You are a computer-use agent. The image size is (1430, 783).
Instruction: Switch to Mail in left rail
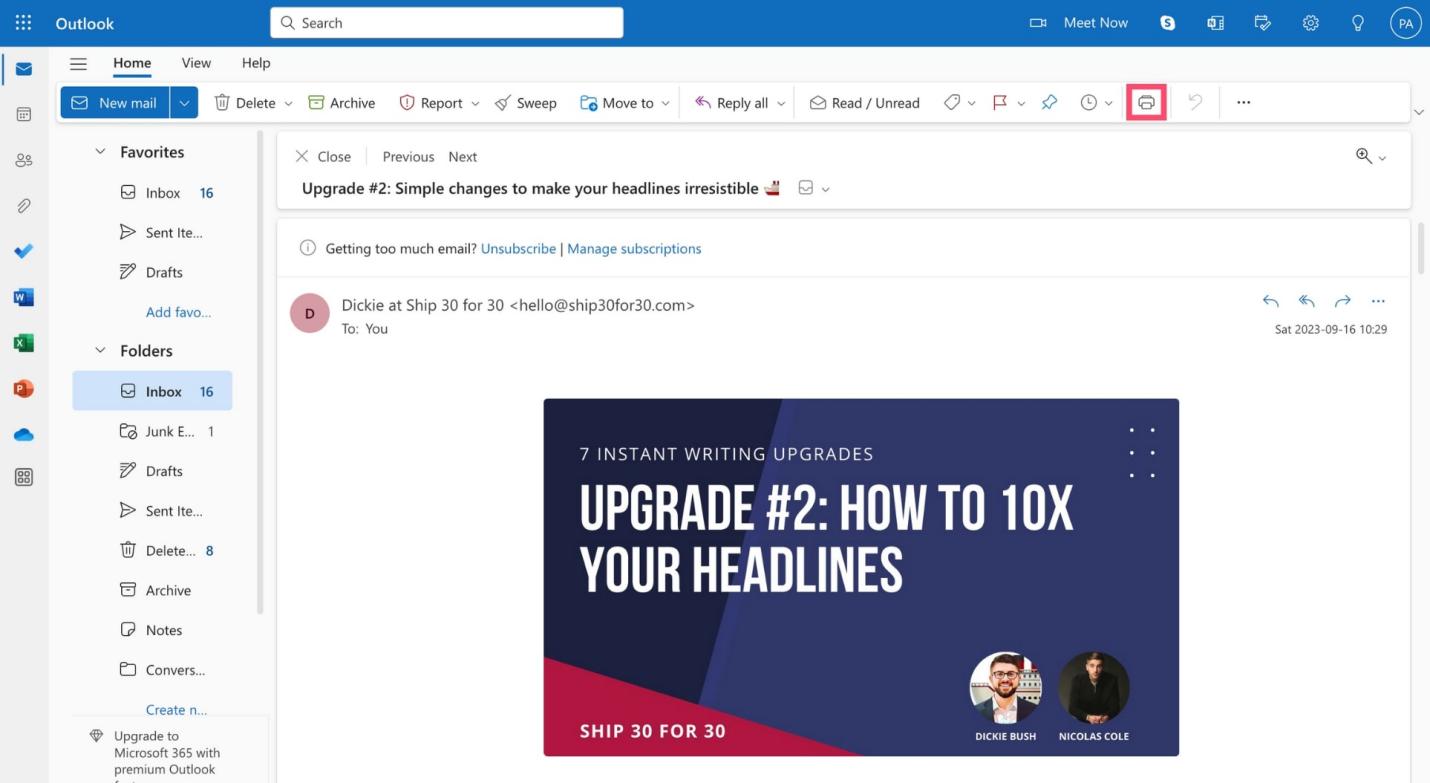tap(24, 69)
